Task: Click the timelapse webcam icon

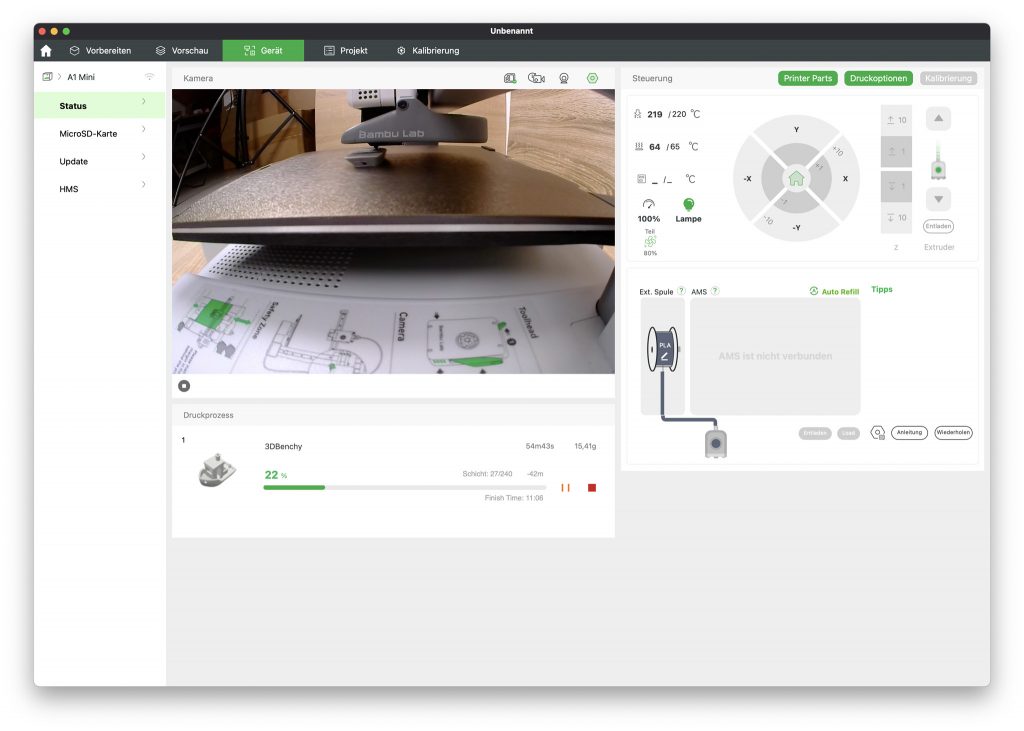Action: click(x=564, y=78)
